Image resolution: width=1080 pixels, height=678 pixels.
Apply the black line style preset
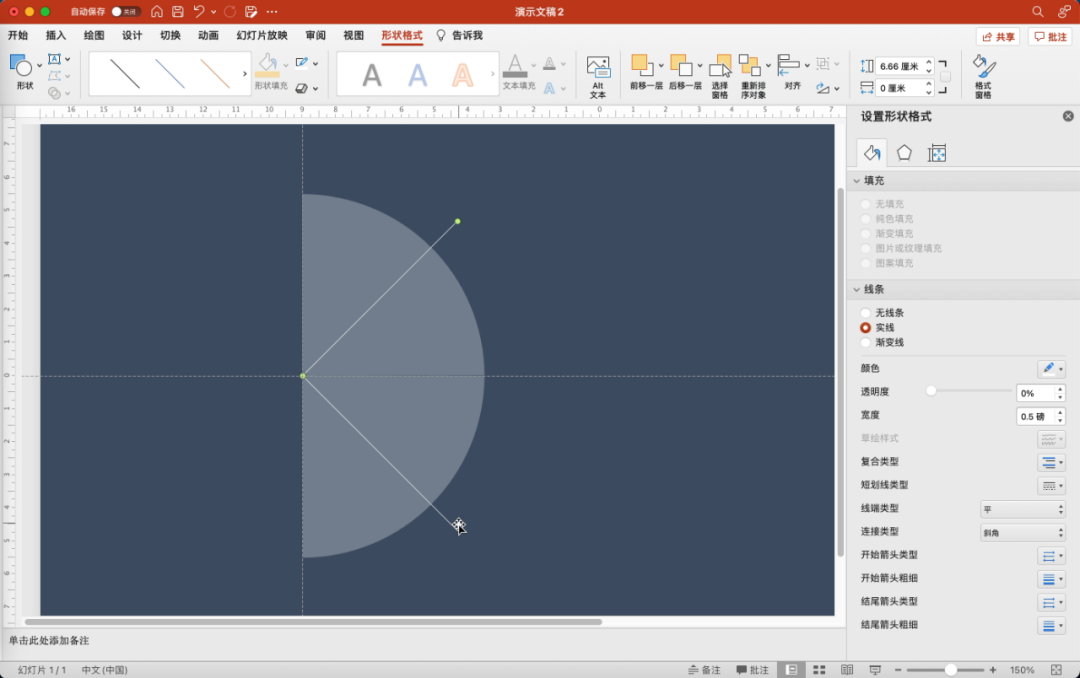click(x=125, y=74)
